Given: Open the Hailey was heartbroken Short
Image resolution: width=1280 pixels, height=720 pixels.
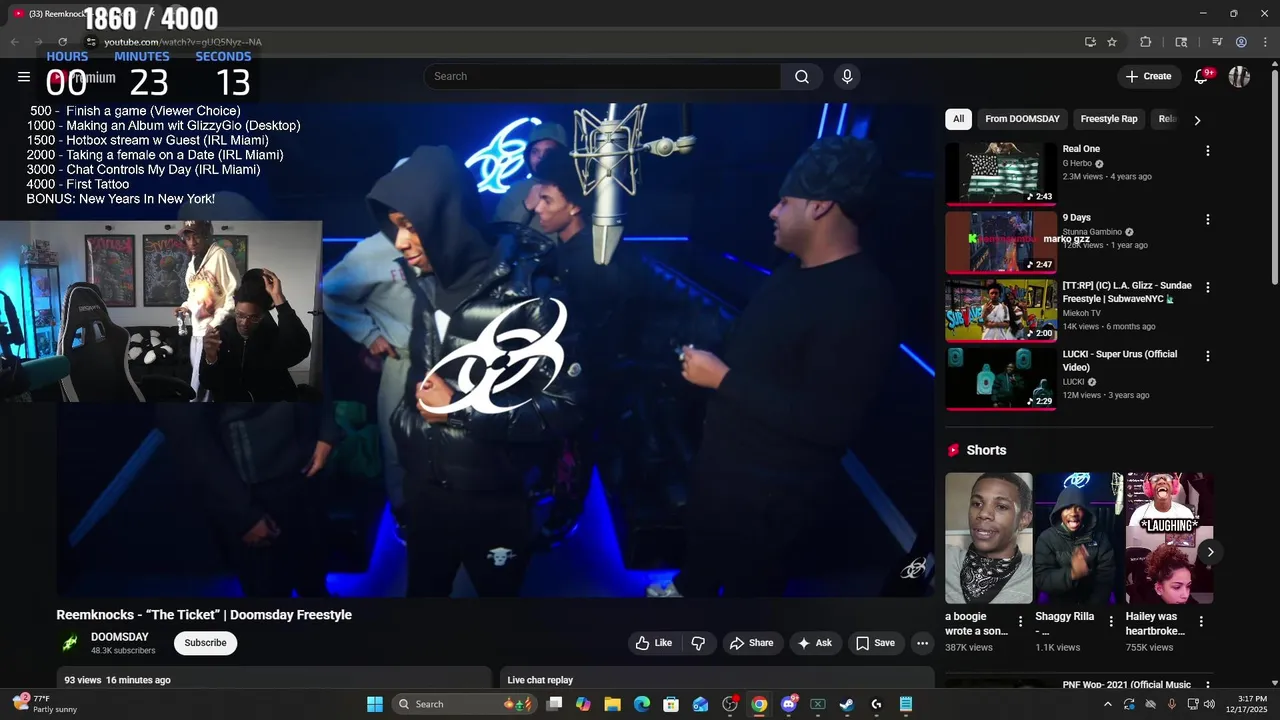Looking at the screenshot, I should point(1169,538).
